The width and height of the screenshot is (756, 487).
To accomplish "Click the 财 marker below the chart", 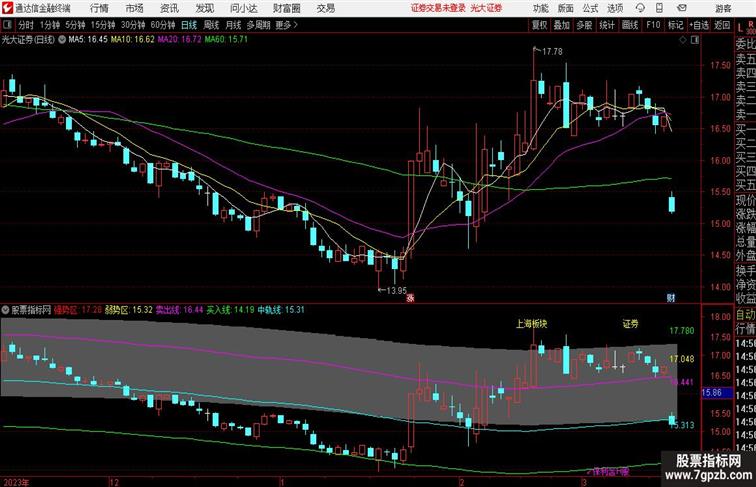I will [x=671, y=298].
